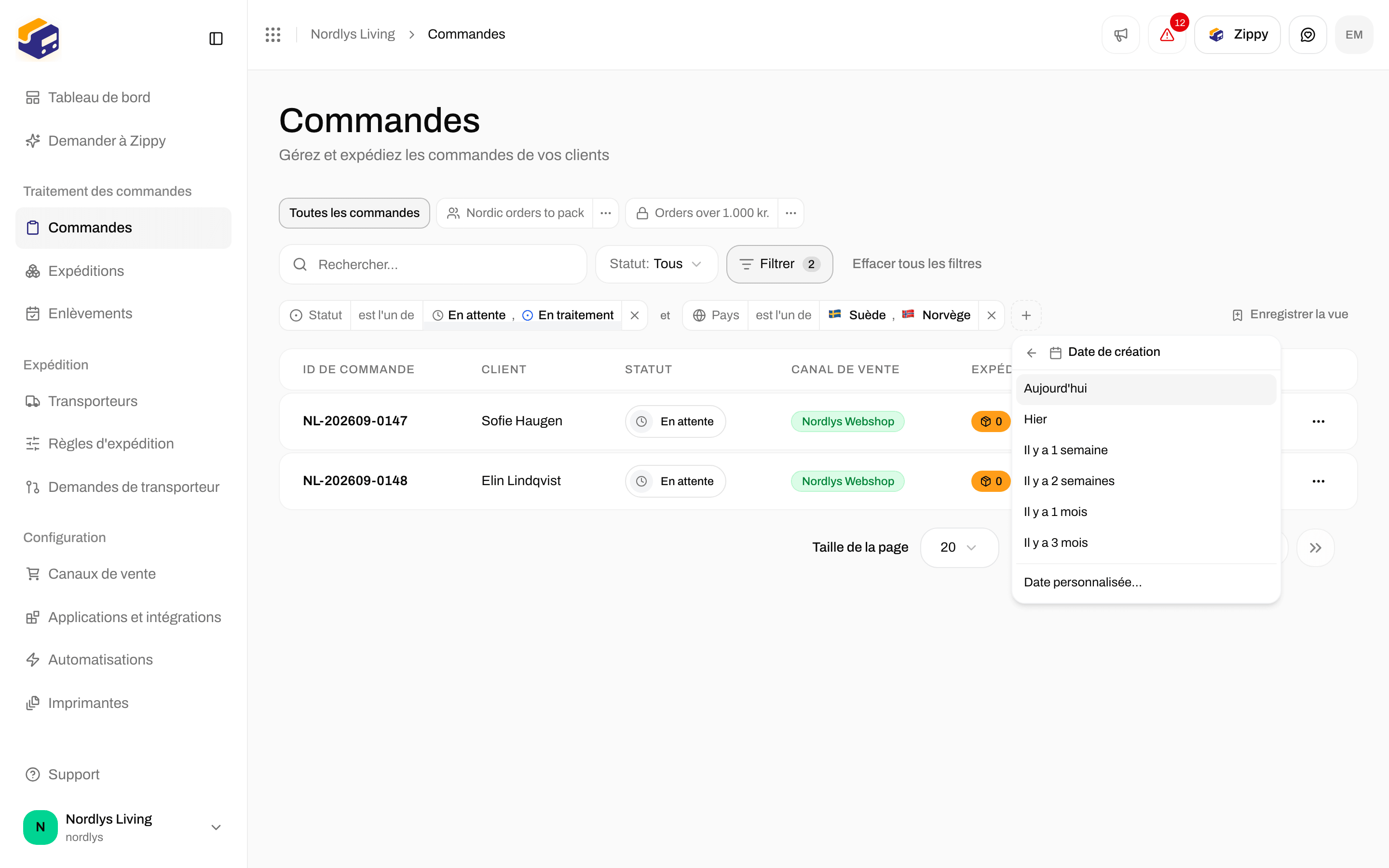
Task: Add a new filter with plus icon
Action: pyautogui.click(x=1026, y=315)
